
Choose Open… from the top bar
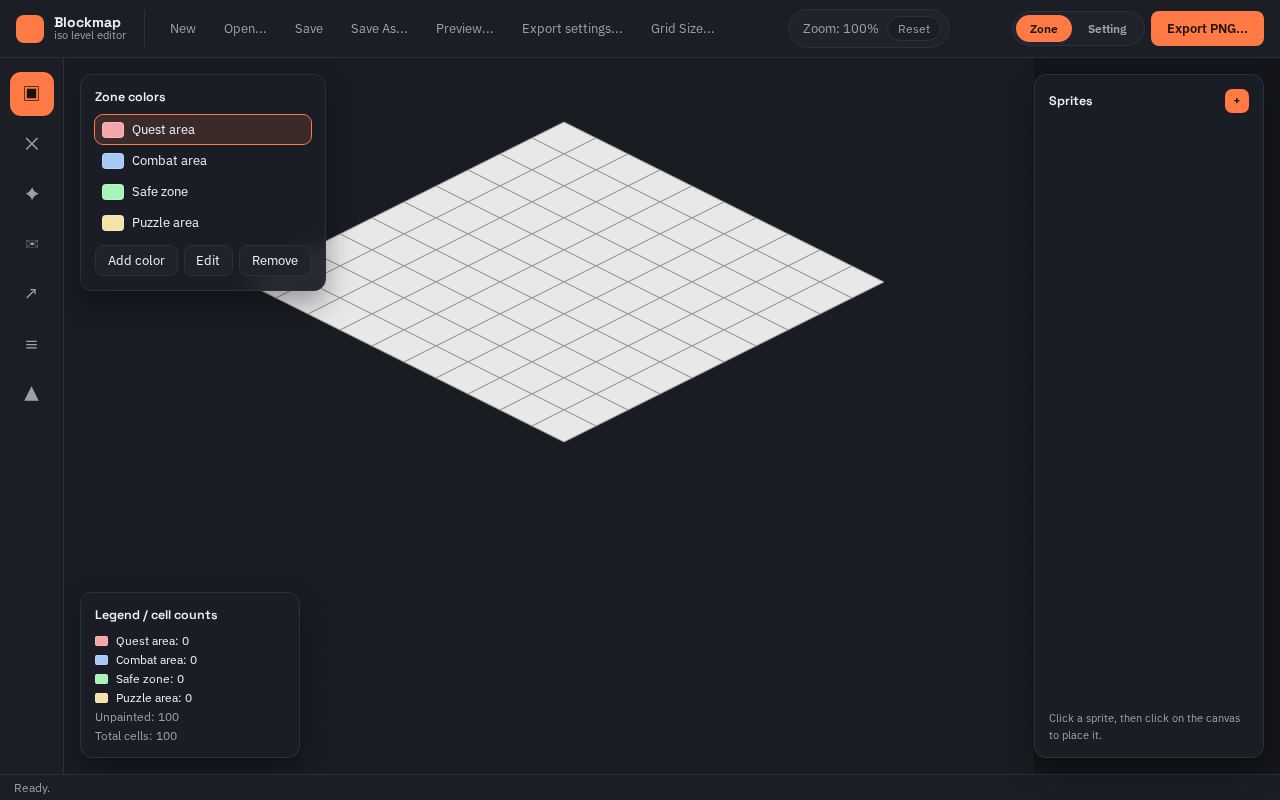point(245,29)
